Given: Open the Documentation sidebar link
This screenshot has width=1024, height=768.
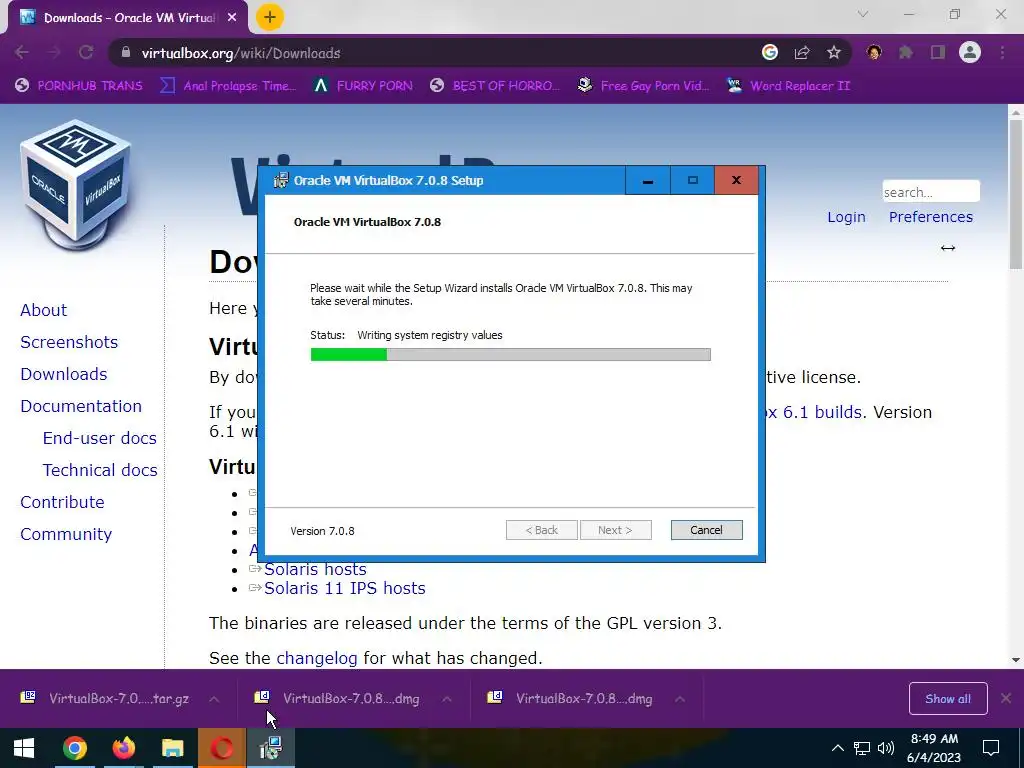Looking at the screenshot, I should [x=81, y=406].
